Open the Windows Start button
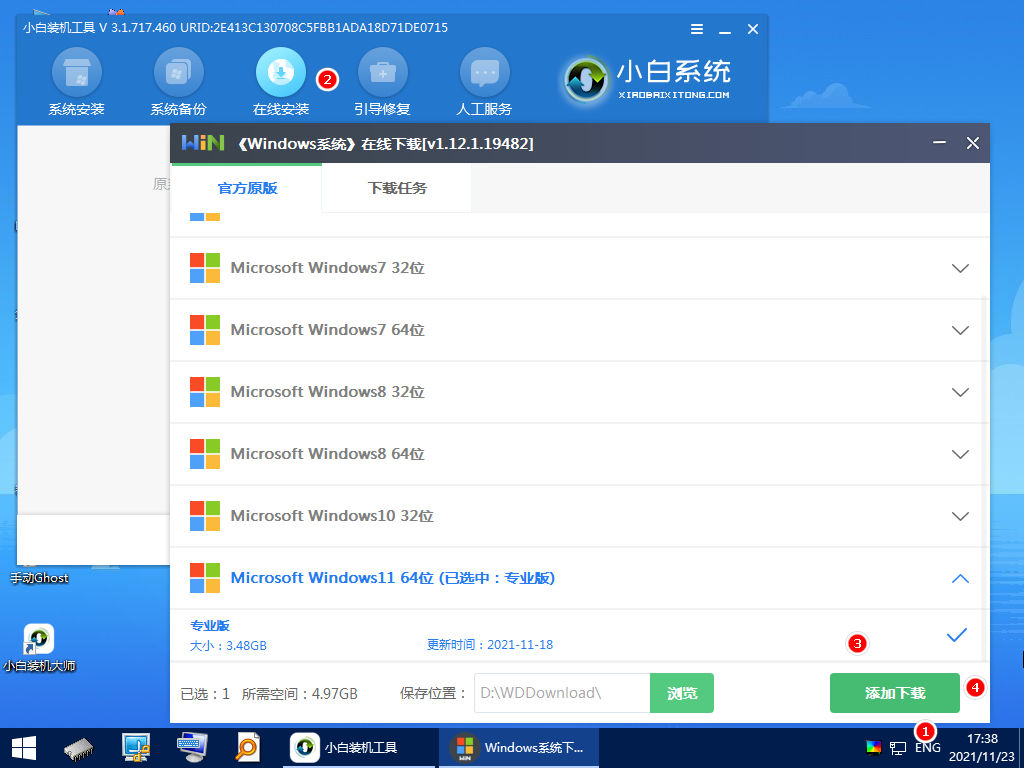The image size is (1024, 768). pyautogui.click(x=24, y=748)
